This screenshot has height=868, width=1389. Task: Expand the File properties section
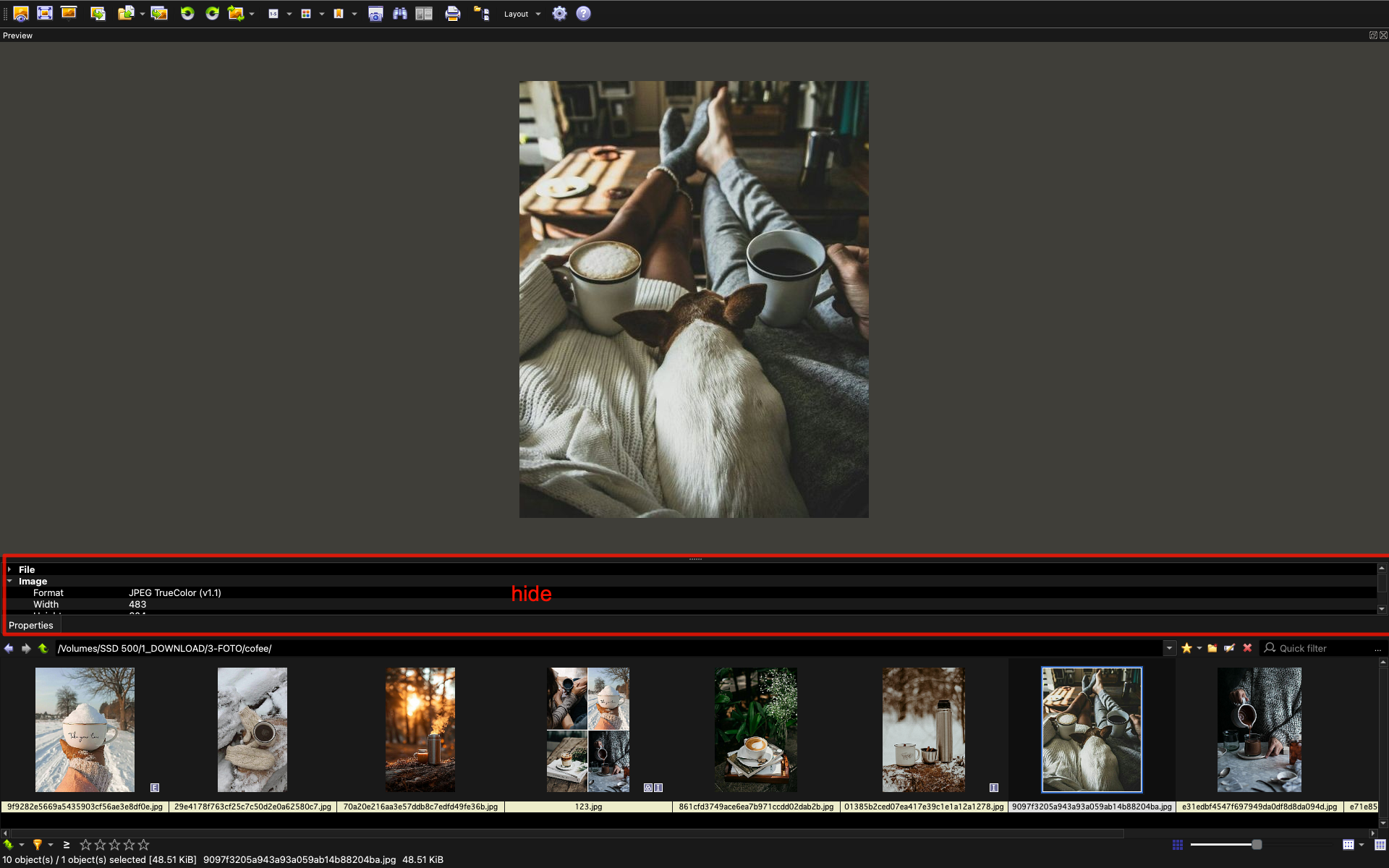[9, 569]
